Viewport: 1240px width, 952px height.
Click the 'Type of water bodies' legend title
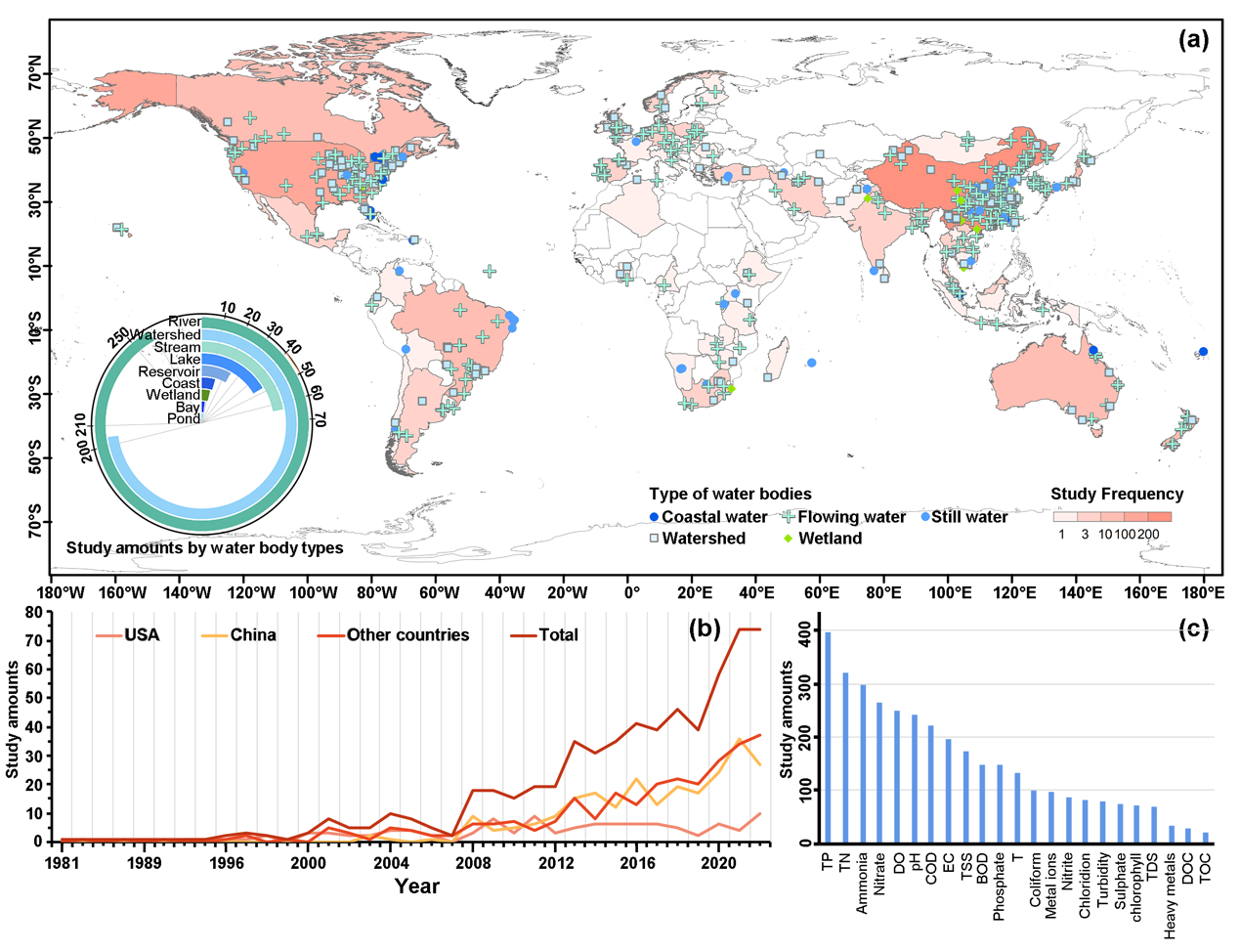730,494
